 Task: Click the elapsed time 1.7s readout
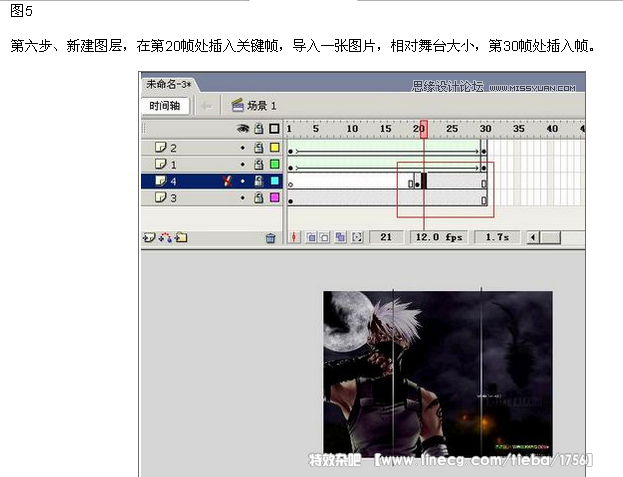pyautogui.click(x=497, y=237)
